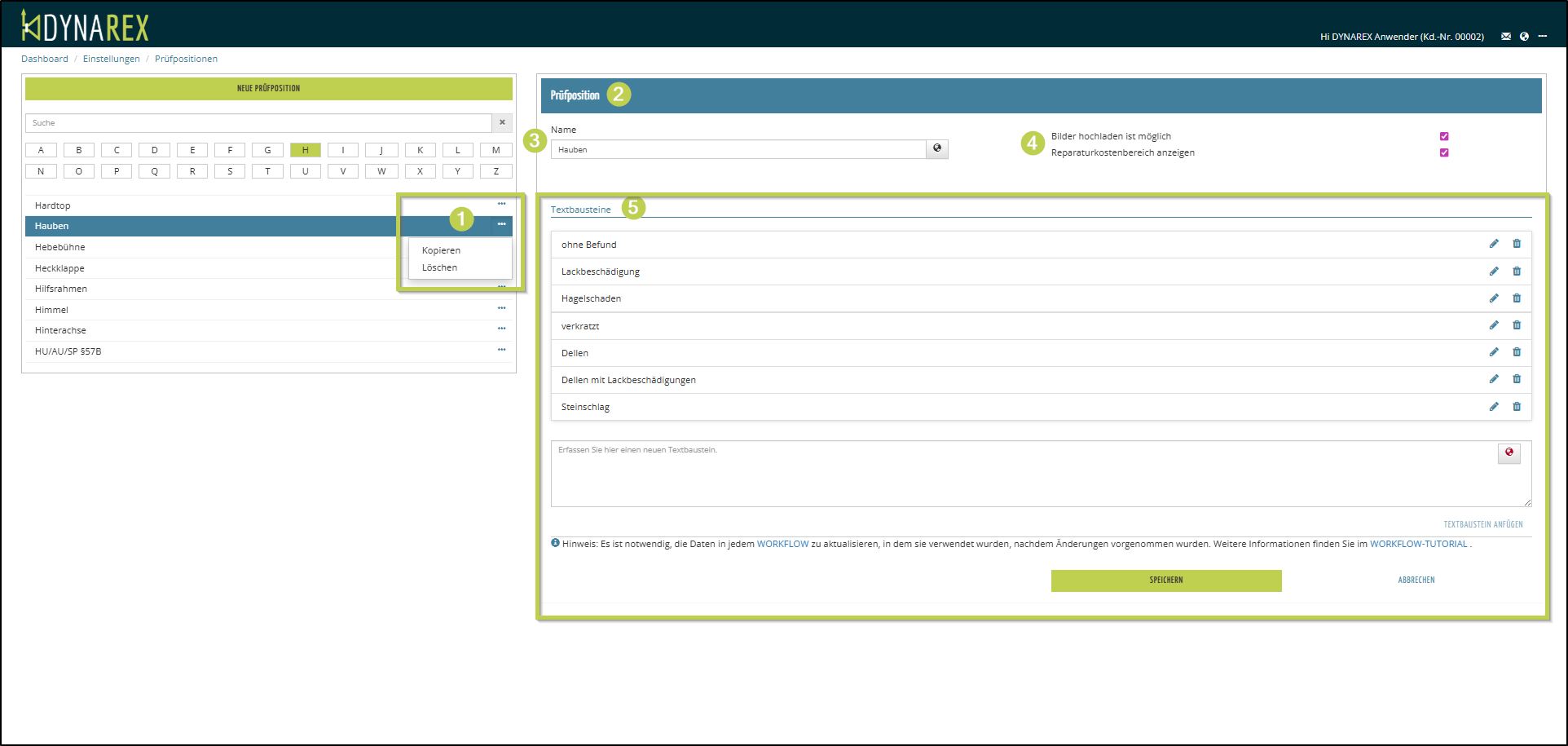The image size is (1568, 746).
Task: Open header three-dot user menu
Action: (x=1543, y=37)
